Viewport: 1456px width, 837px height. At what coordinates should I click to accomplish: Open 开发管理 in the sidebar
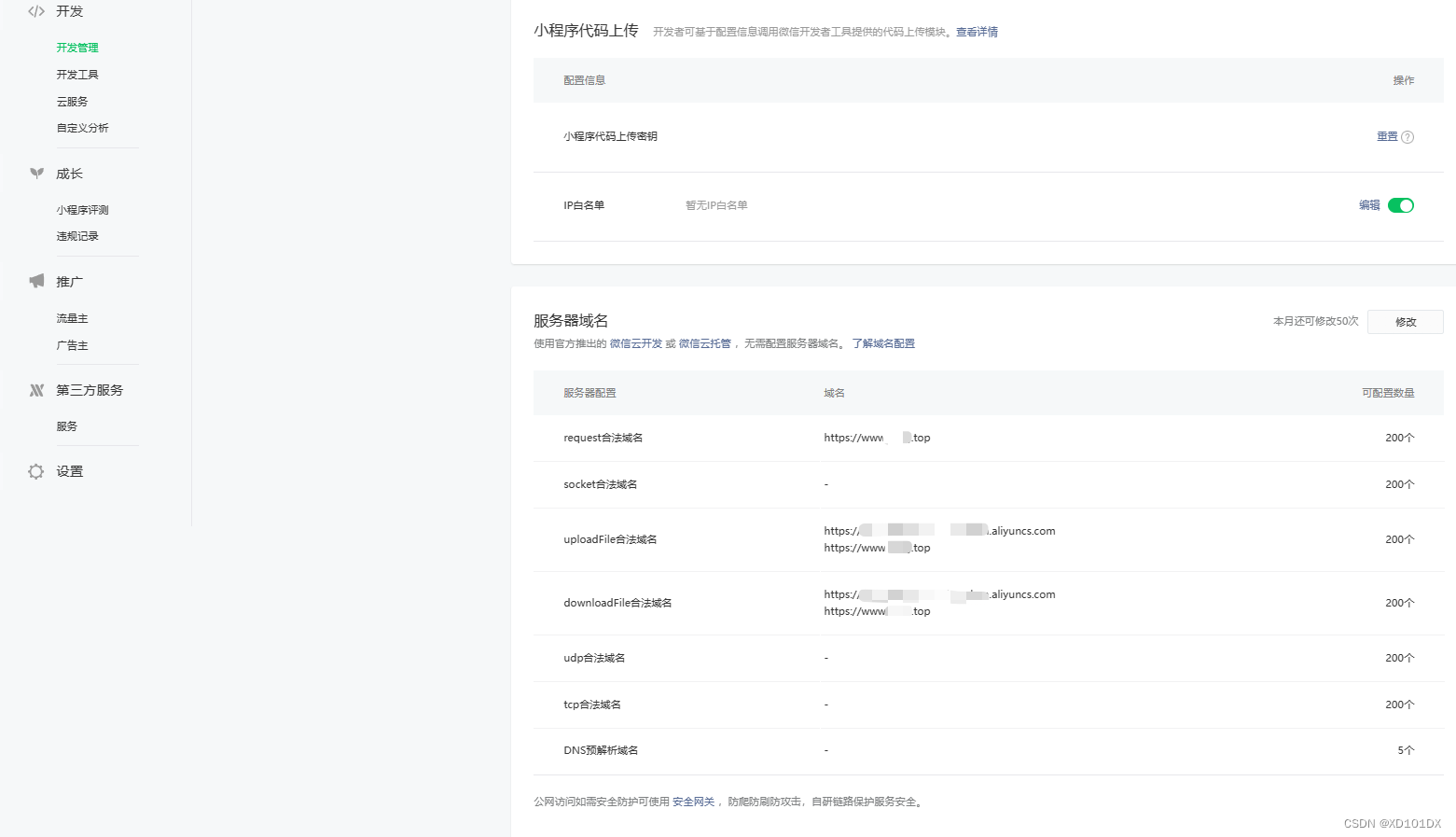[77, 48]
